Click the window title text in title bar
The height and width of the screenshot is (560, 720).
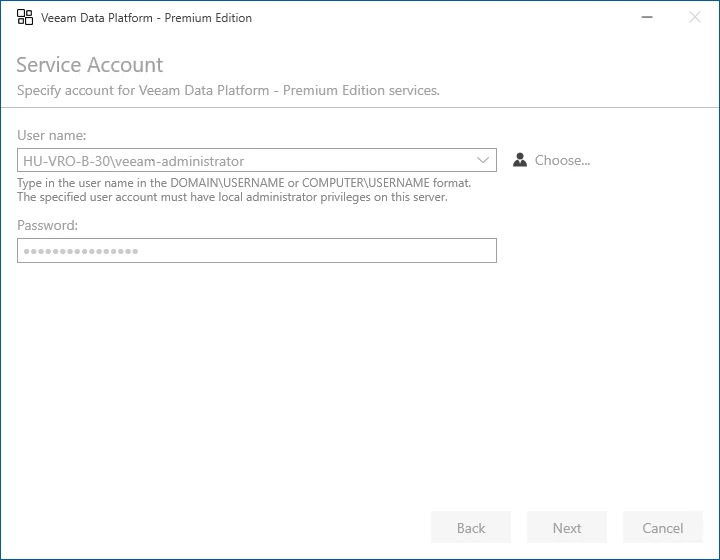(146, 18)
